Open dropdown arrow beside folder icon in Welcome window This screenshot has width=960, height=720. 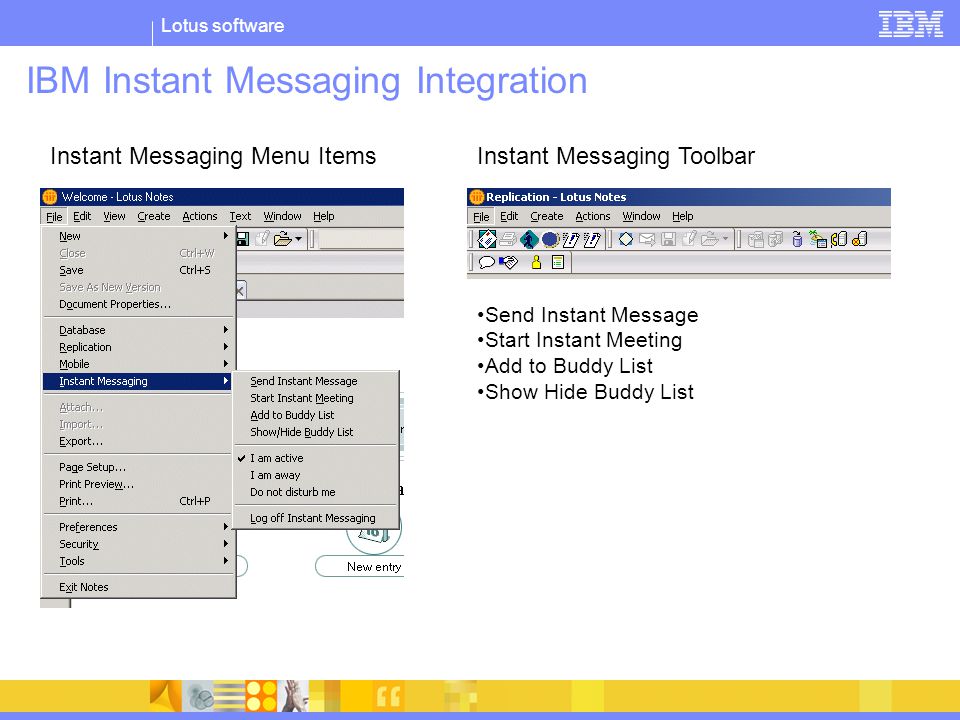(x=298, y=239)
